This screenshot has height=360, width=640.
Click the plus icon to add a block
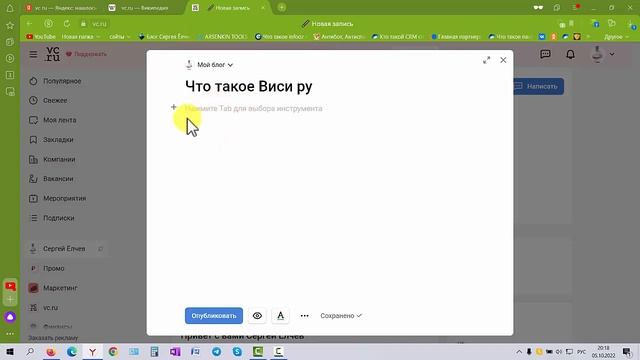173,107
